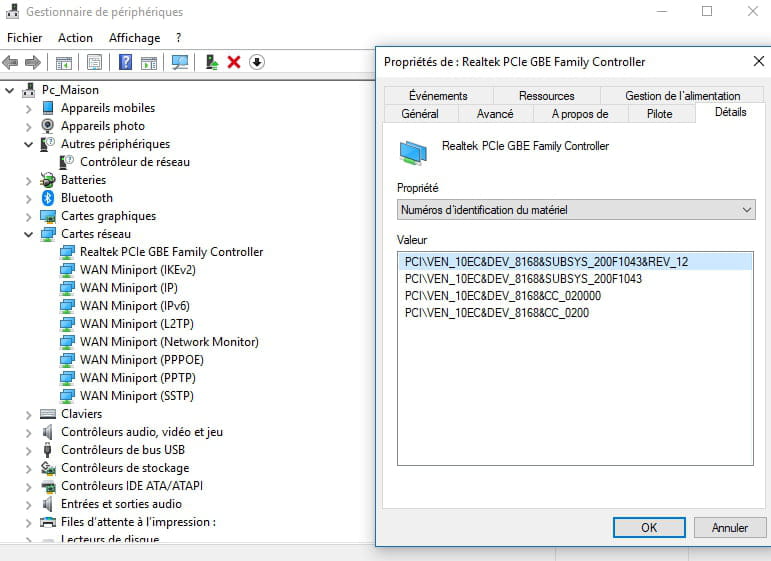
Task: Select WAN Miniport (PPTP)
Action: [x=138, y=378]
